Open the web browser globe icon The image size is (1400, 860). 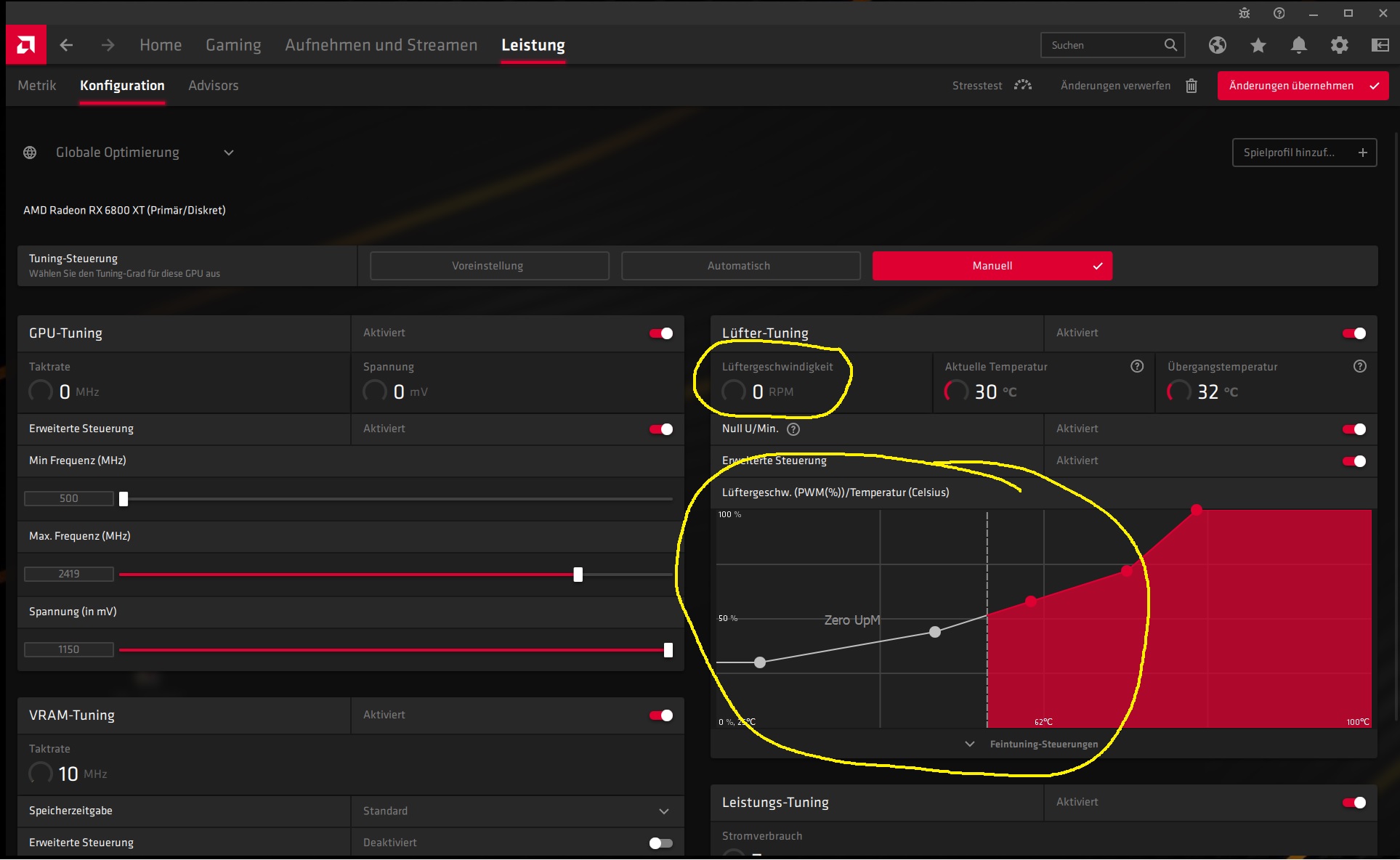(x=1218, y=45)
